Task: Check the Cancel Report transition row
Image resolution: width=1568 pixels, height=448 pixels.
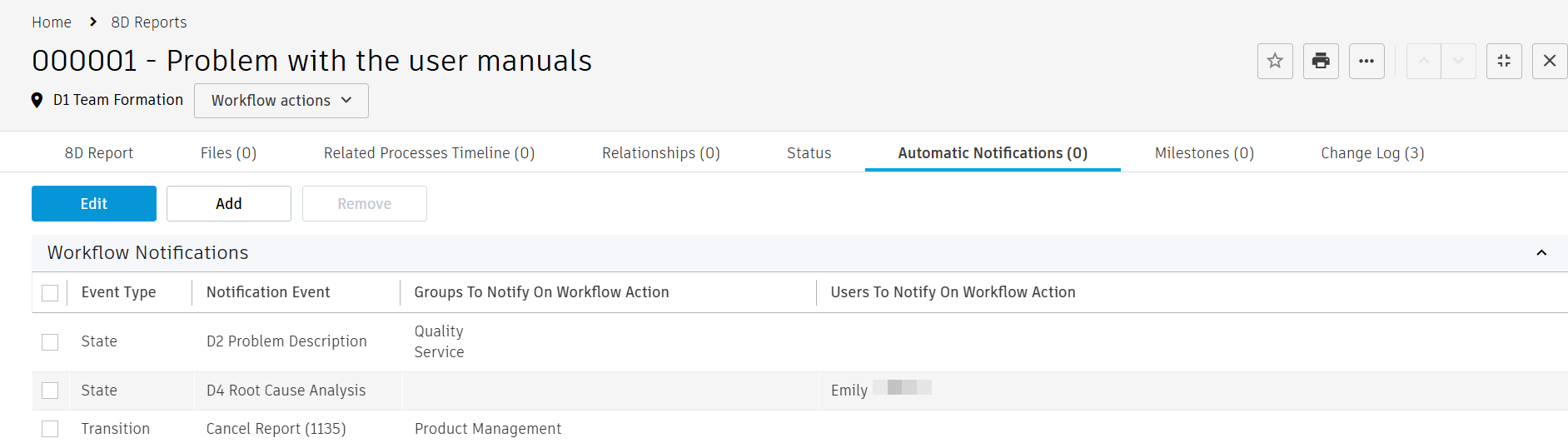Action: coord(50,429)
